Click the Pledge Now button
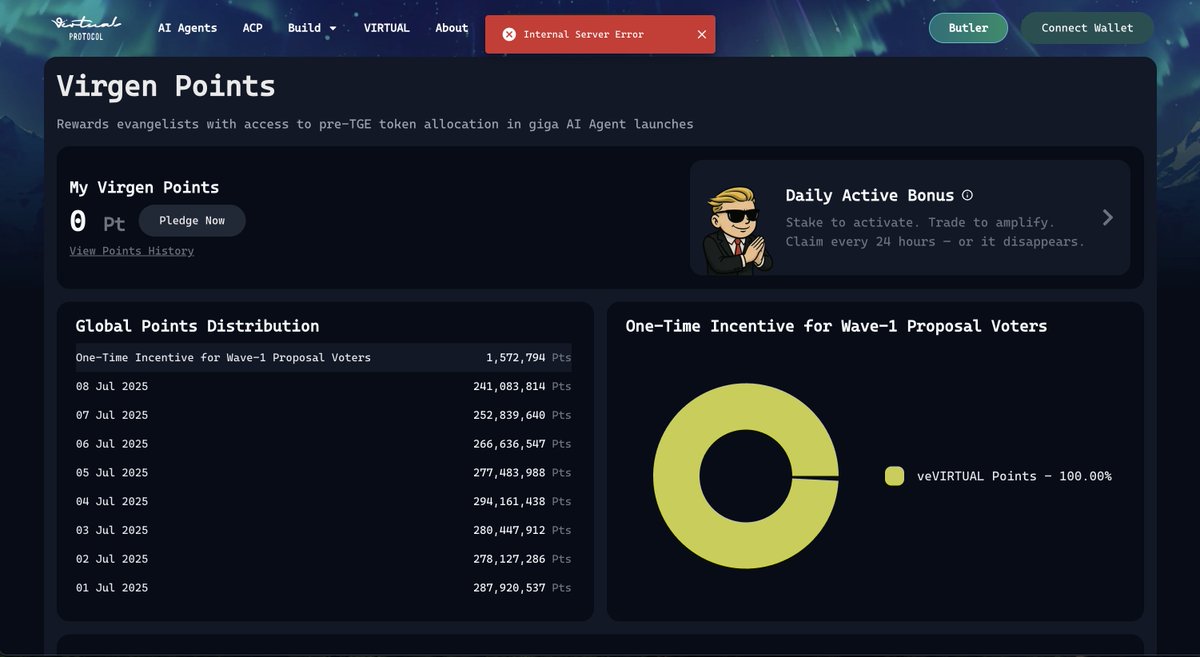 pos(192,221)
